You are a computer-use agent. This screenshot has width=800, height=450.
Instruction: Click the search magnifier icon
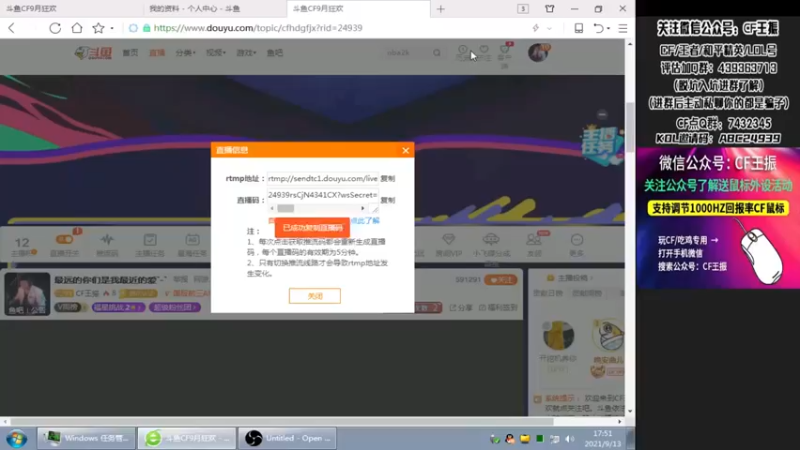click(x=437, y=53)
